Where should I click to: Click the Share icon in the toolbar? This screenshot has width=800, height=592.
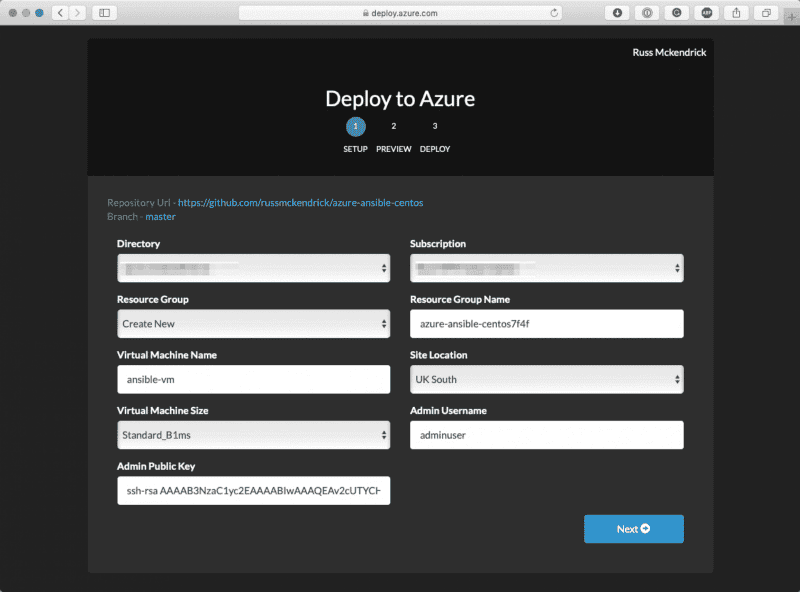tap(737, 13)
